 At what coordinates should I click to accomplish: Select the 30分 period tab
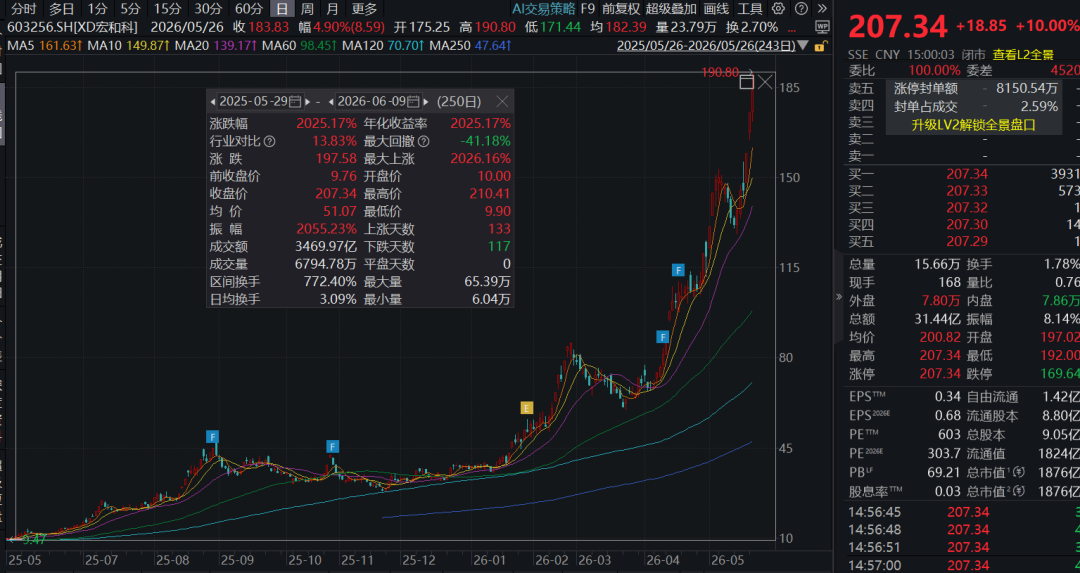pyautogui.click(x=208, y=9)
